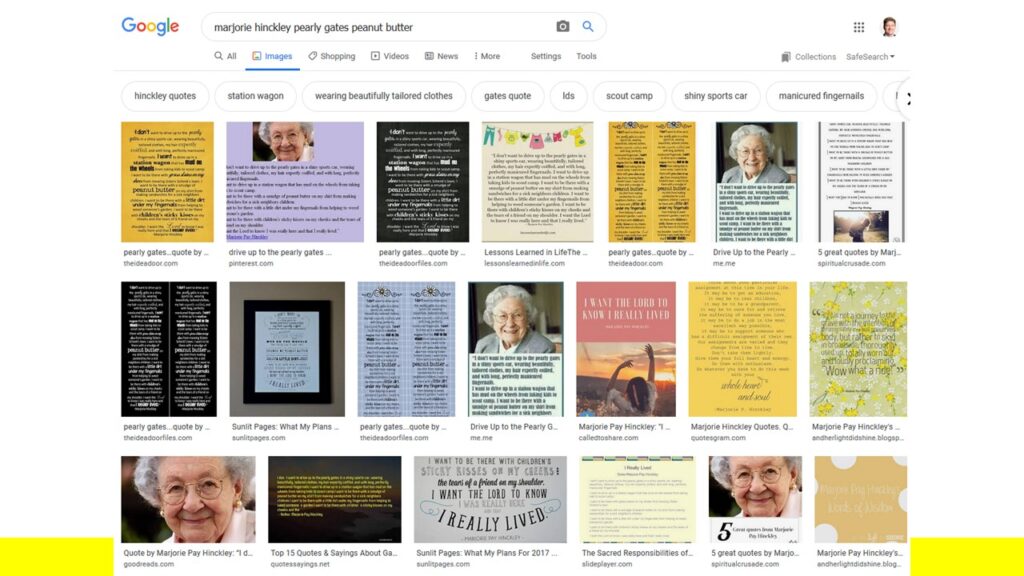This screenshot has width=1024, height=576.
Task: Click the blue magnifying glass search button
Action: click(x=588, y=27)
